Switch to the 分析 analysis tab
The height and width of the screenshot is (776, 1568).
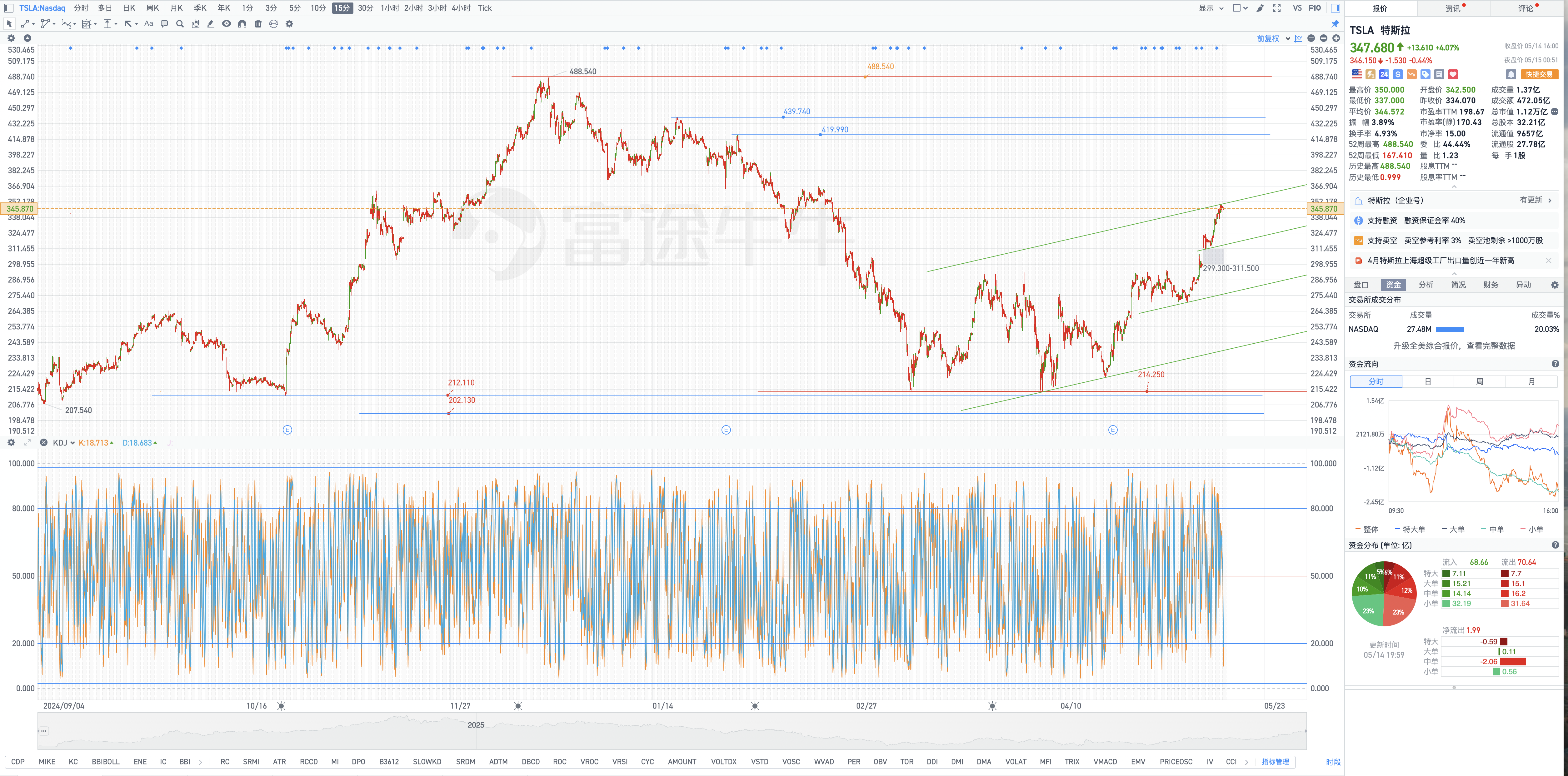tap(1426, 285)
